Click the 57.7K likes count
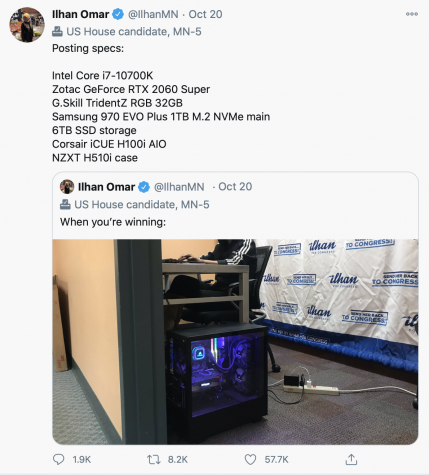This screenshot has width=429, height=475. point(276,460)
